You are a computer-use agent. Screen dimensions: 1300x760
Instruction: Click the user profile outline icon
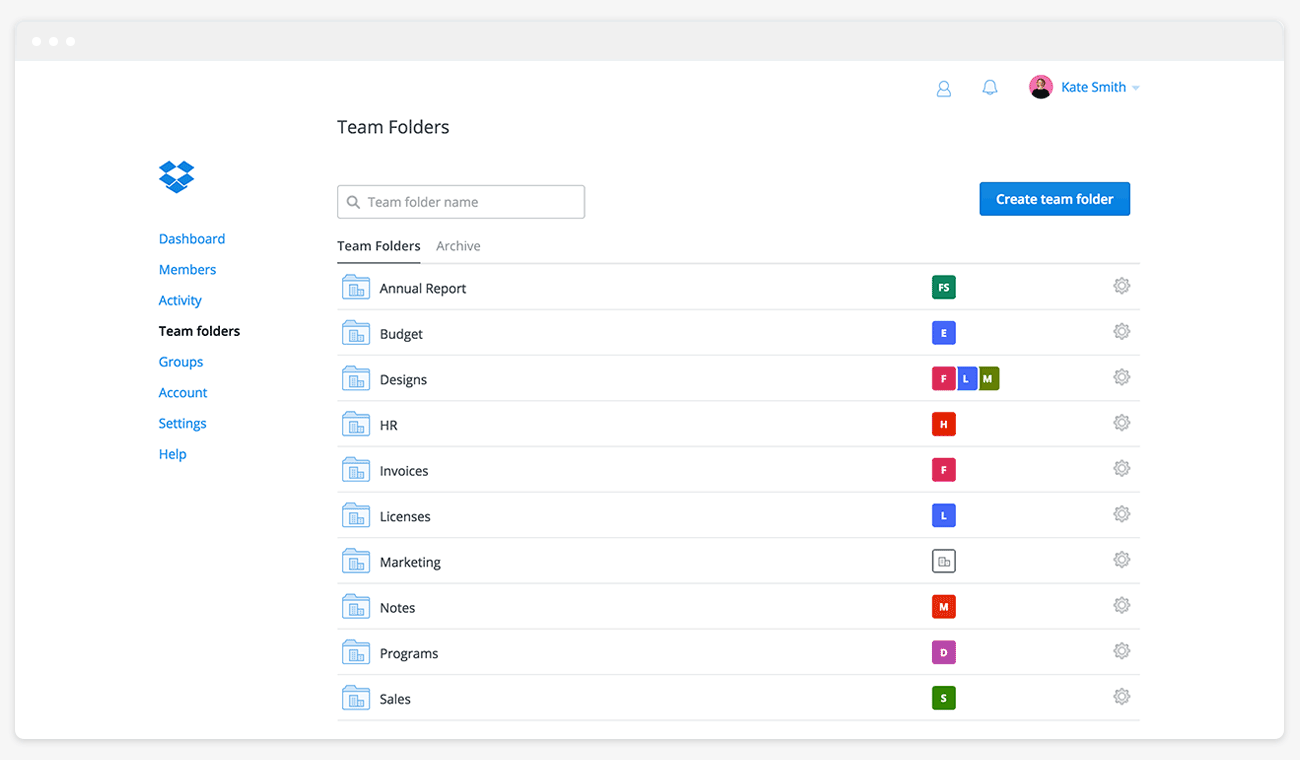[943, 88]
